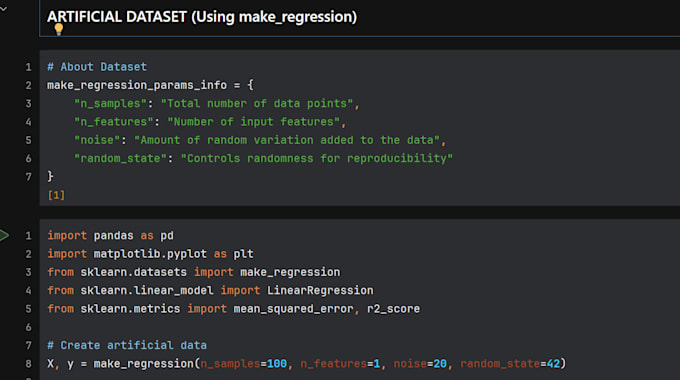
Task: Click 'mean_squared_error' import name
Action: (294, 309)
